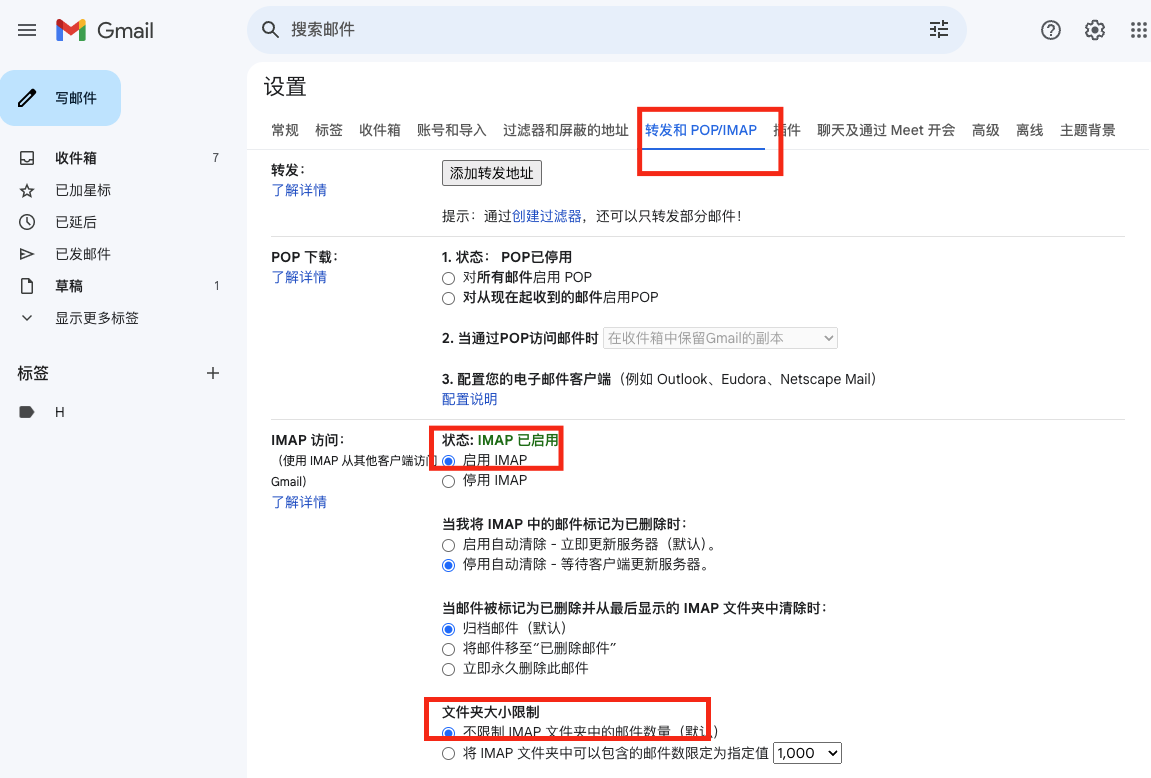The image size is (1151, 778).
Task: Open the main menu hamburger icon
Action: click(x=27, y=30)
